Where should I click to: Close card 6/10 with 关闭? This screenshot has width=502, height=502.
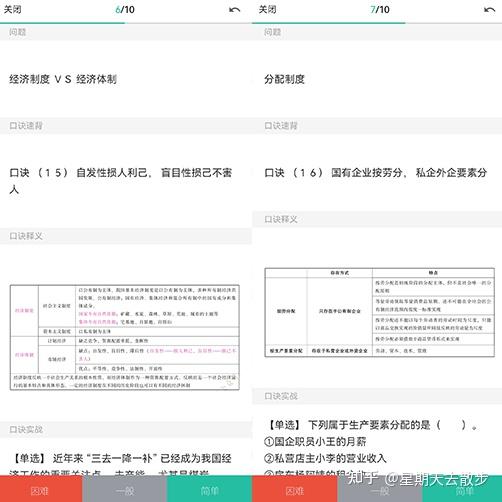coord(13,9)
